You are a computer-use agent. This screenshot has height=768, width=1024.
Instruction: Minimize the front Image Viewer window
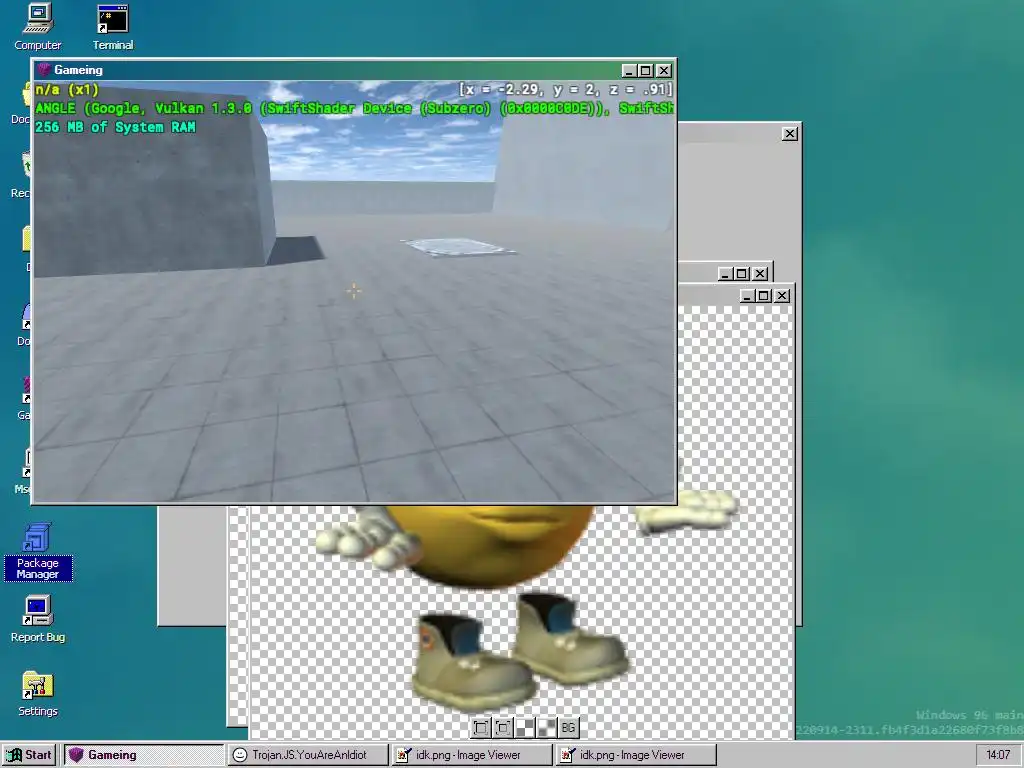tap(748, 296)
